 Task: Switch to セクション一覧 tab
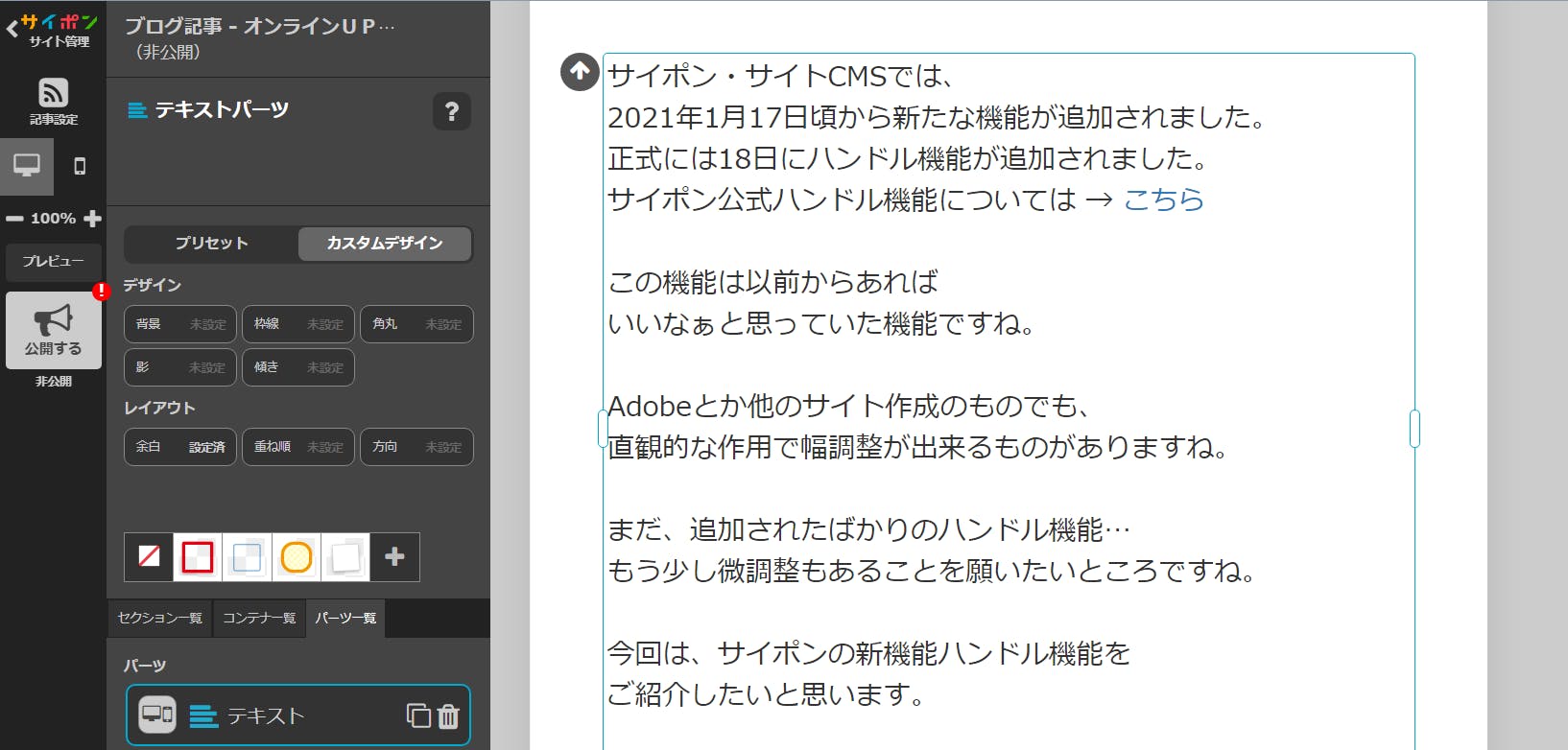[159, 618]
